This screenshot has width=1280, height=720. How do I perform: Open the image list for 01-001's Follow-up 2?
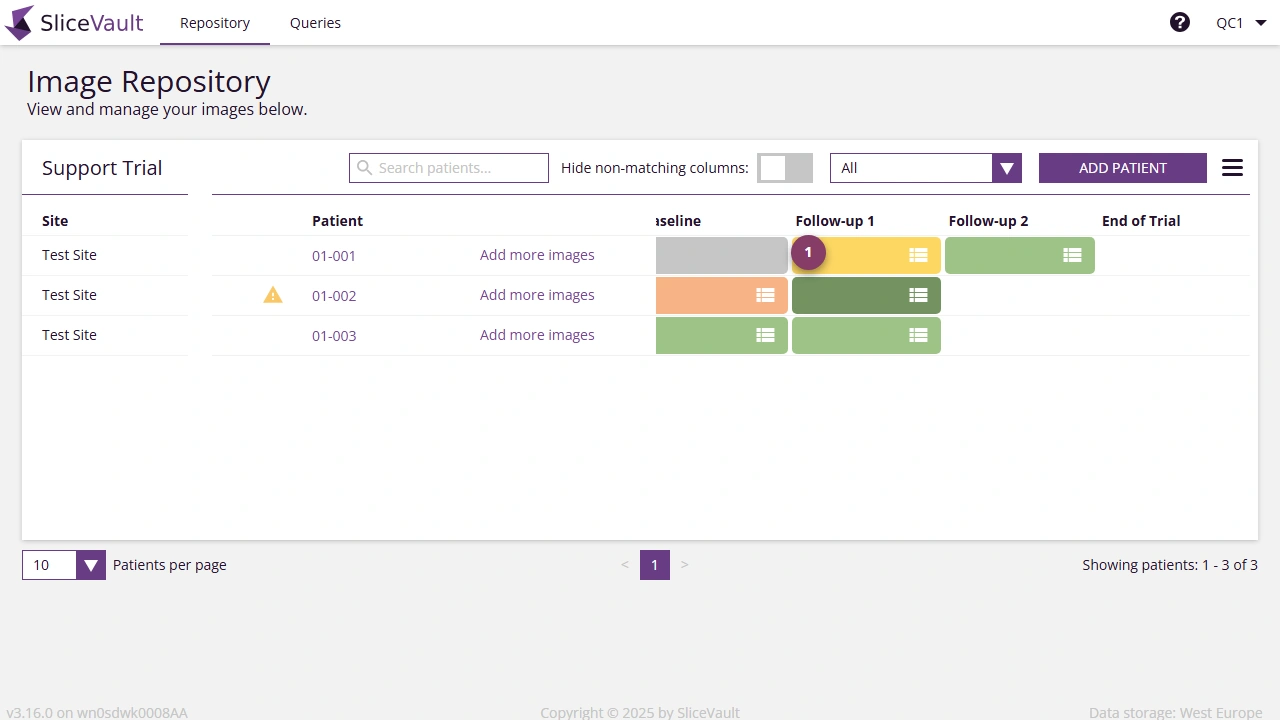coord(1071,255)
